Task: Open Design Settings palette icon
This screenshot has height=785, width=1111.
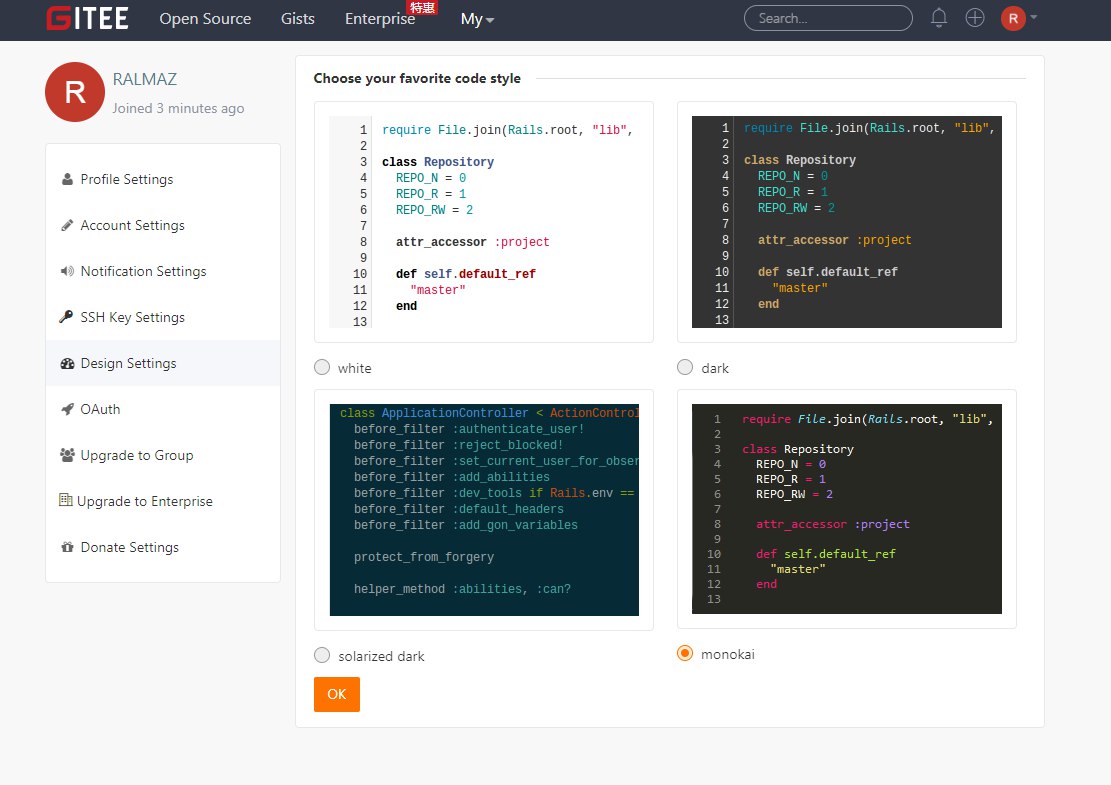Action: click(x=67, y=363)
